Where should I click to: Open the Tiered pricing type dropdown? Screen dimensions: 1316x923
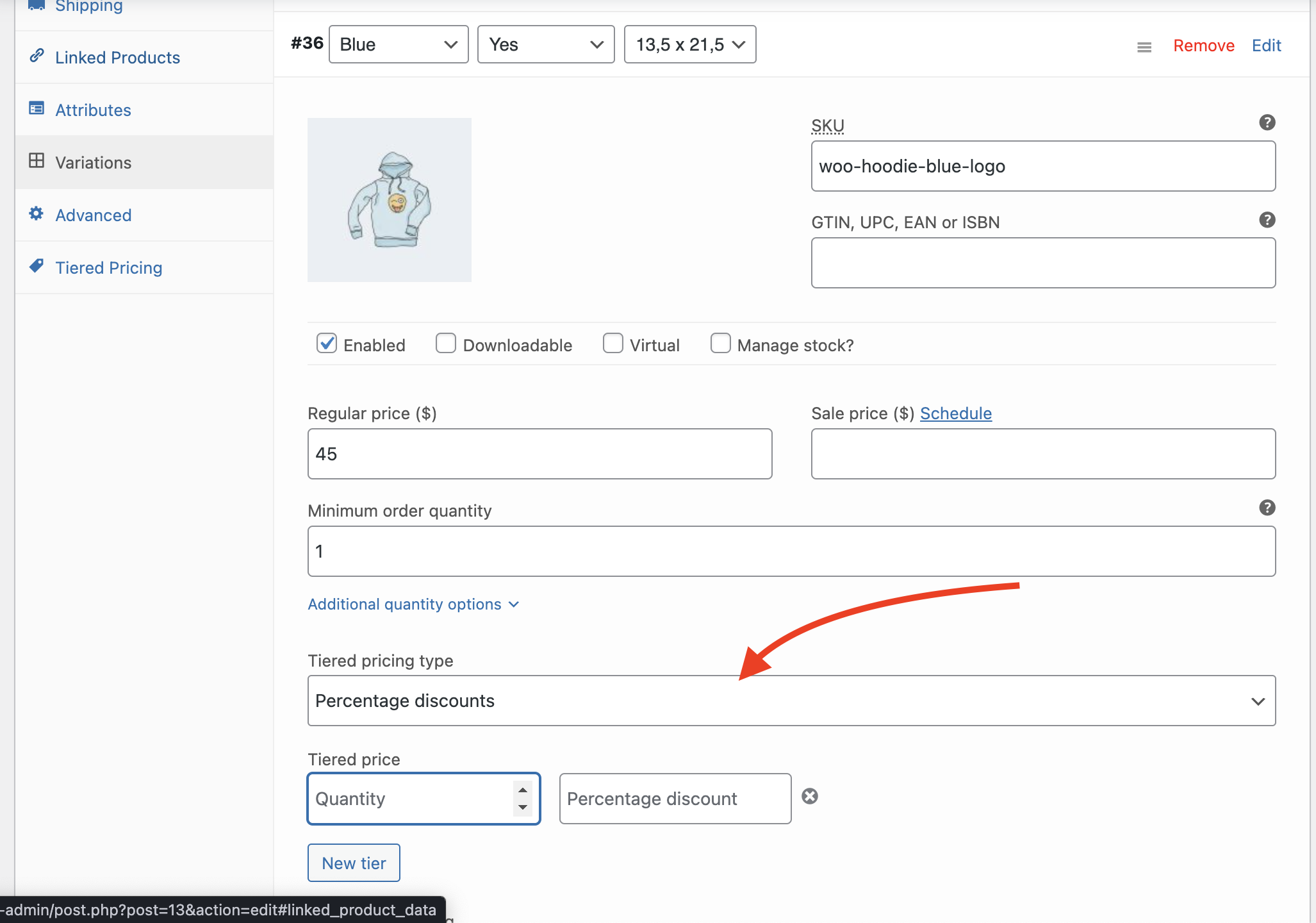tap(791, 701)
